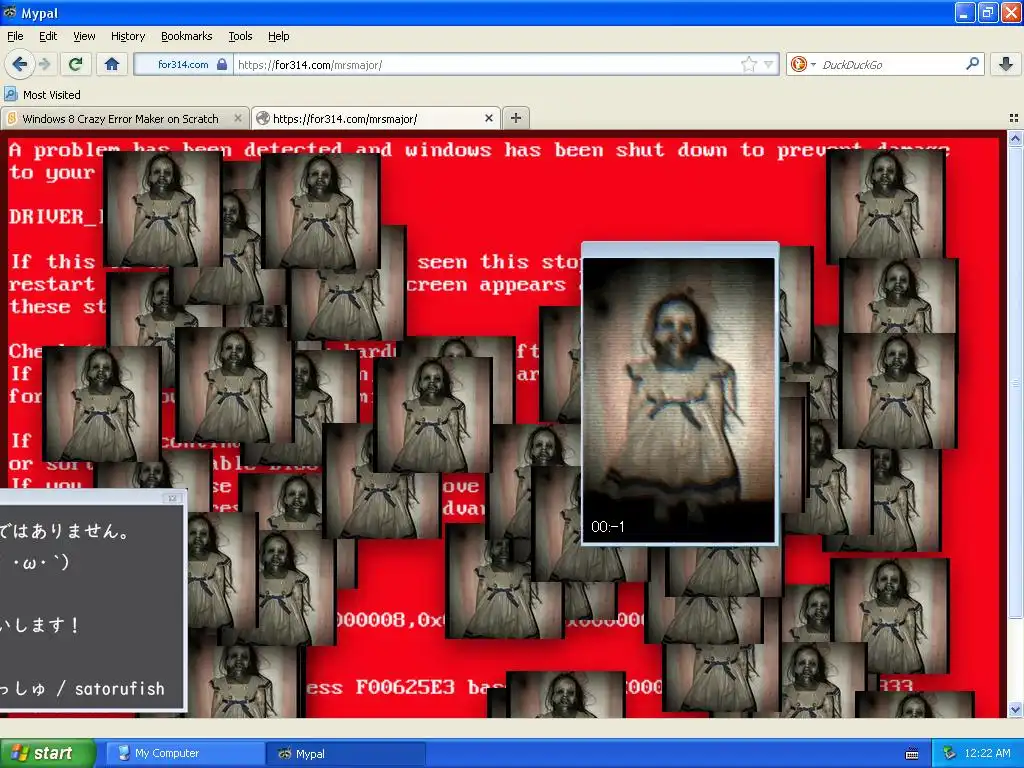The width and height of the screenshot is (1024, 768).
Task: Open the Tools menu
Action: [x=240, y=36]
